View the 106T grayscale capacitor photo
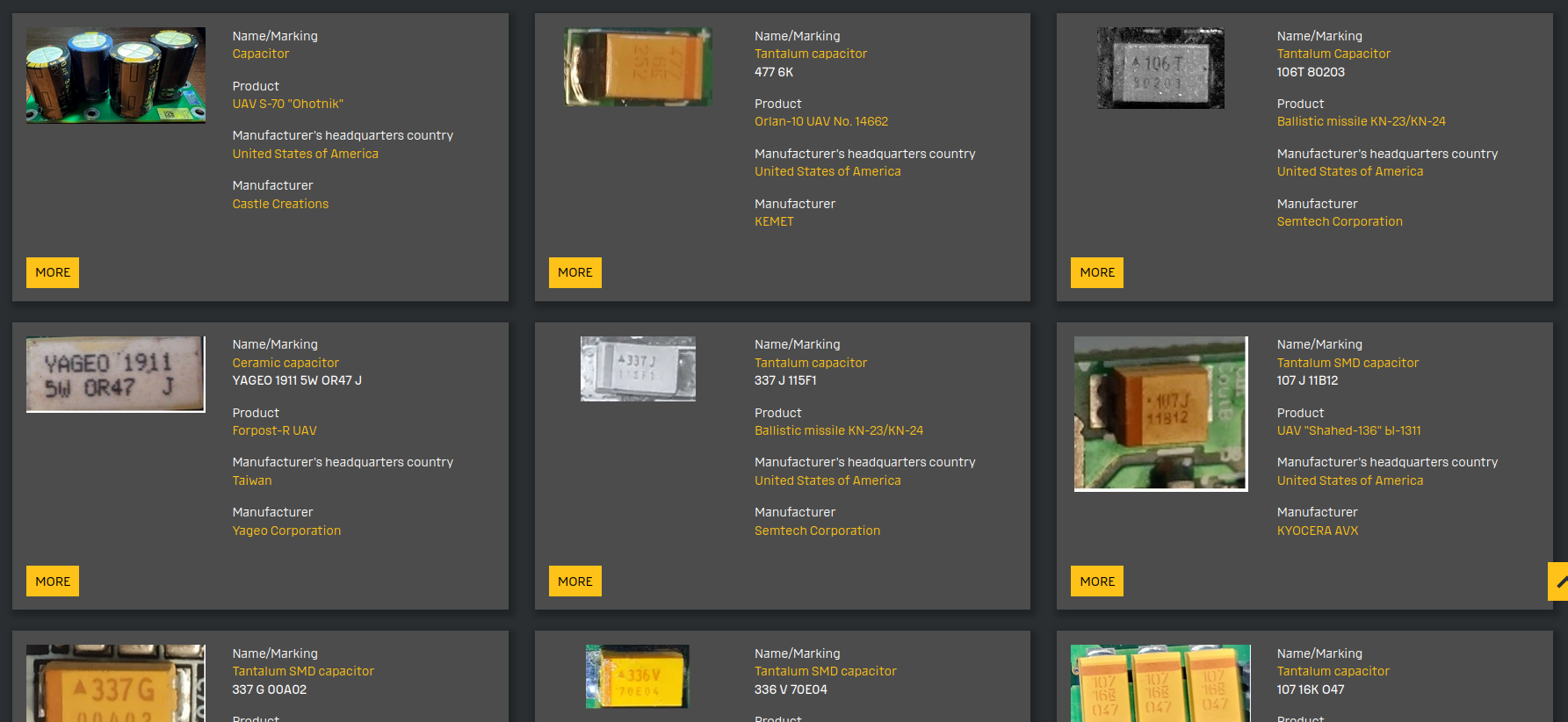1568x722 pixels. 1160,69
